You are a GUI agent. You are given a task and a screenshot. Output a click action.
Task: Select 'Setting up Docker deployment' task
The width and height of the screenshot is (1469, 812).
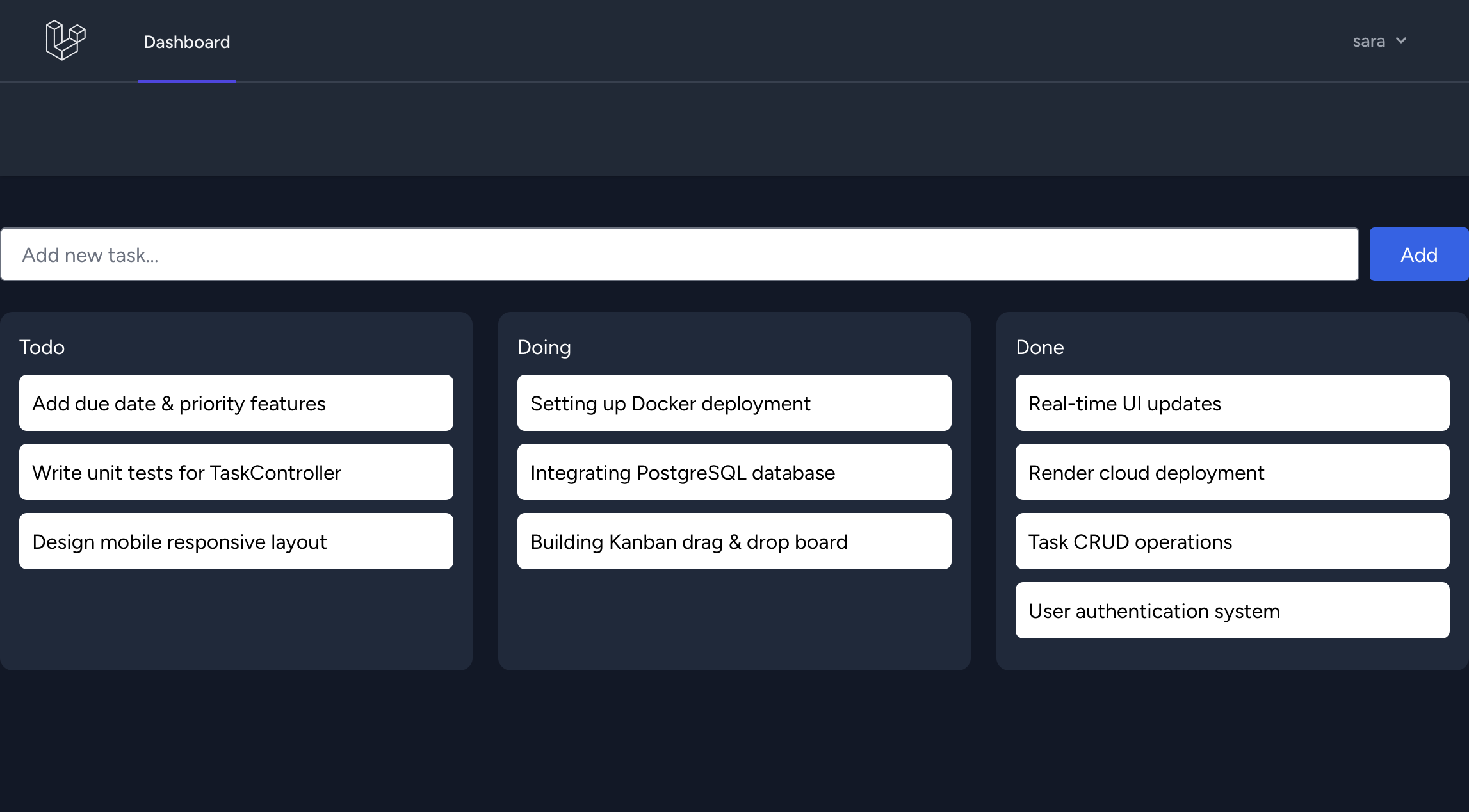coord(734,403)
